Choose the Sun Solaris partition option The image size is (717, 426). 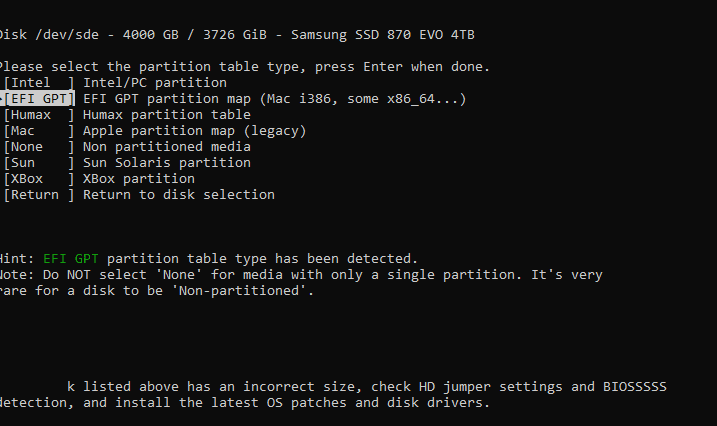38,163
